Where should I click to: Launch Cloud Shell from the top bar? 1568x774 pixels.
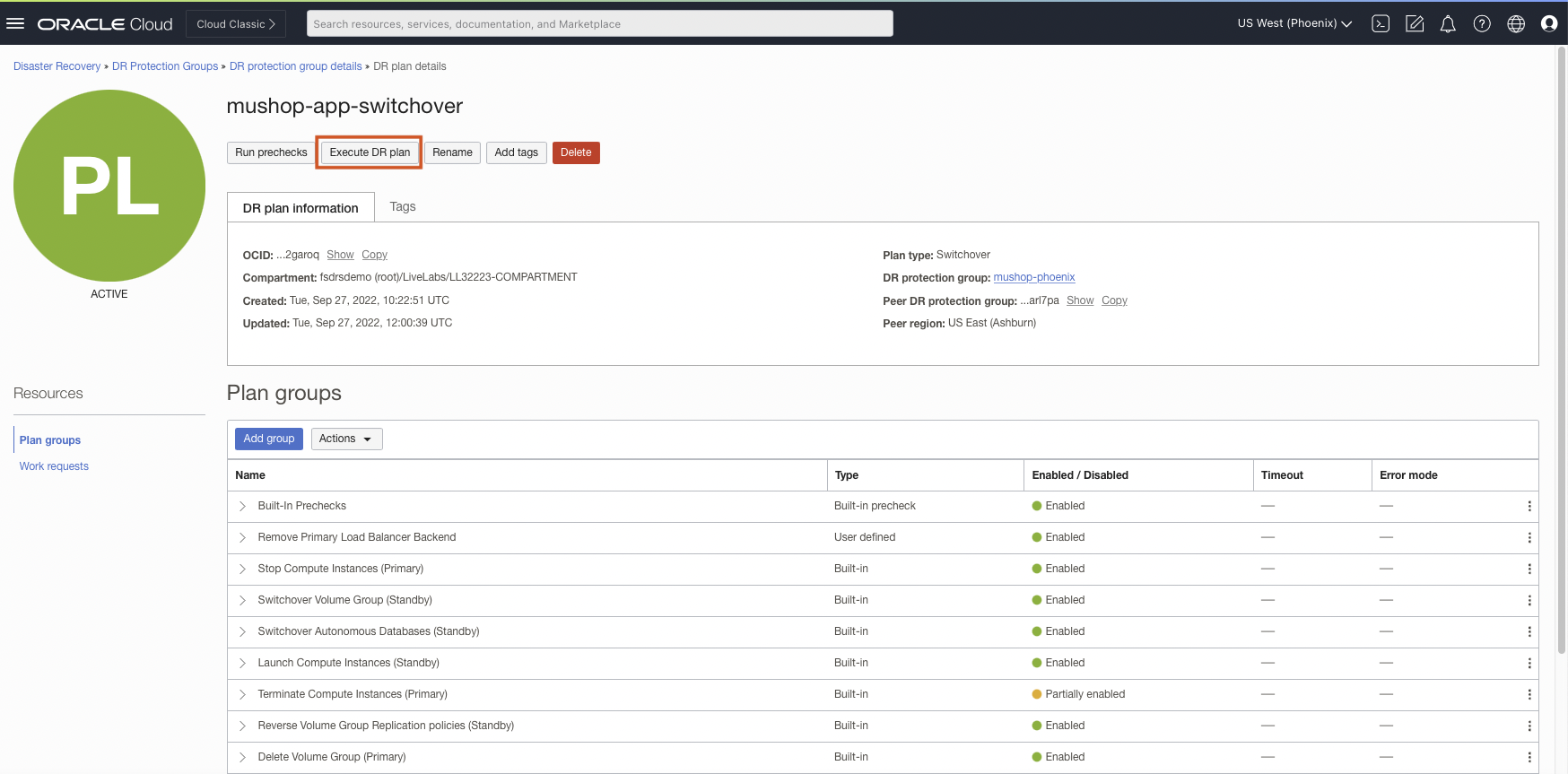(1381, 24)
